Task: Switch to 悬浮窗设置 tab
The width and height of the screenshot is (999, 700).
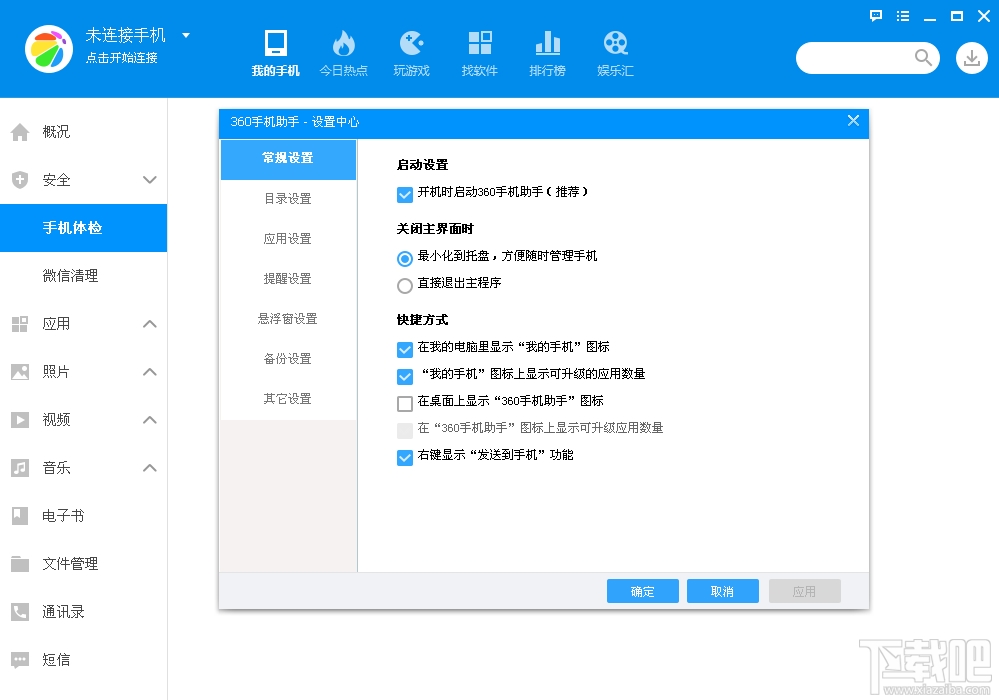Action: click(288, 319)
